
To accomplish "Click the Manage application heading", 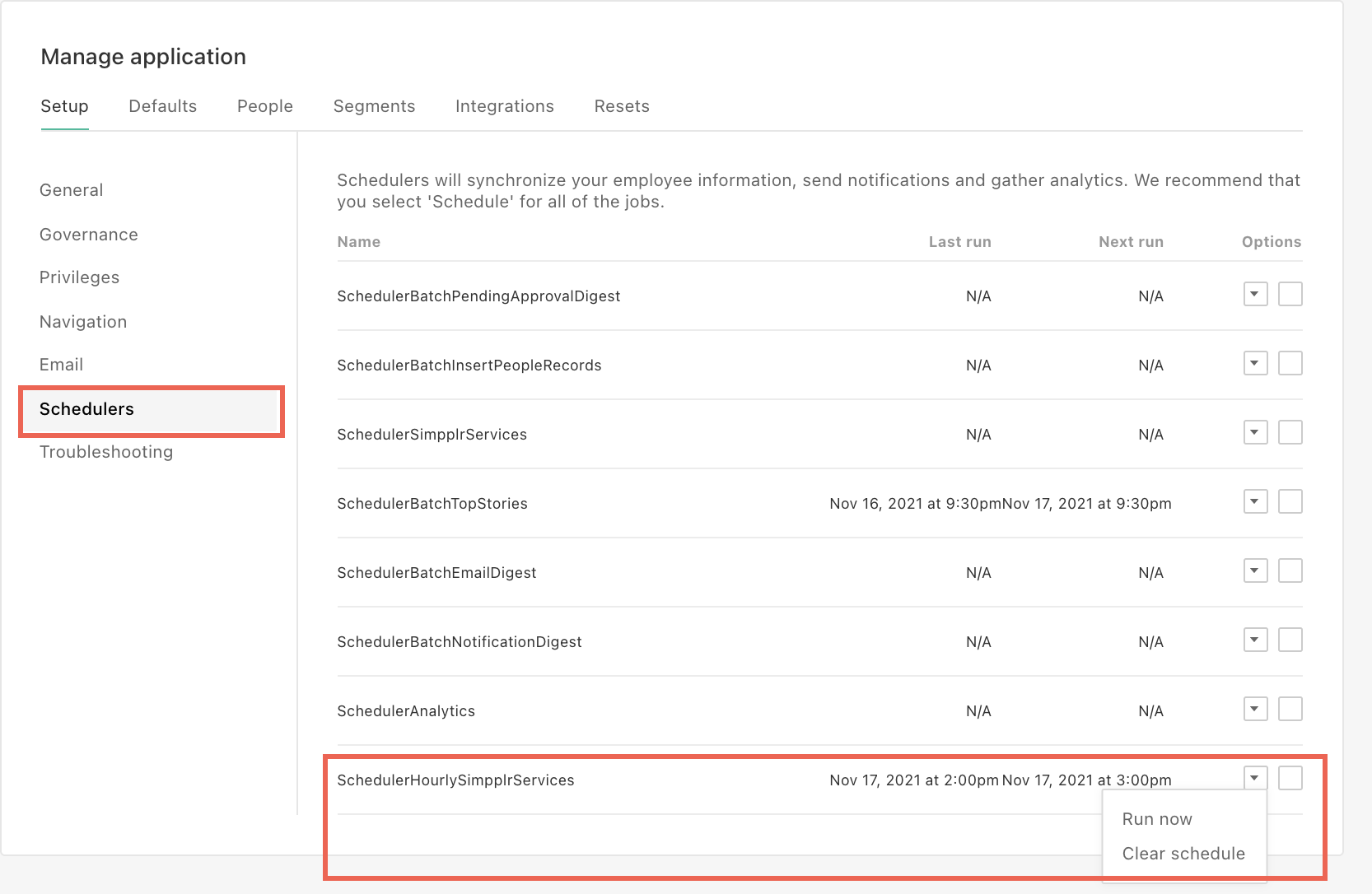I will 143,57.
